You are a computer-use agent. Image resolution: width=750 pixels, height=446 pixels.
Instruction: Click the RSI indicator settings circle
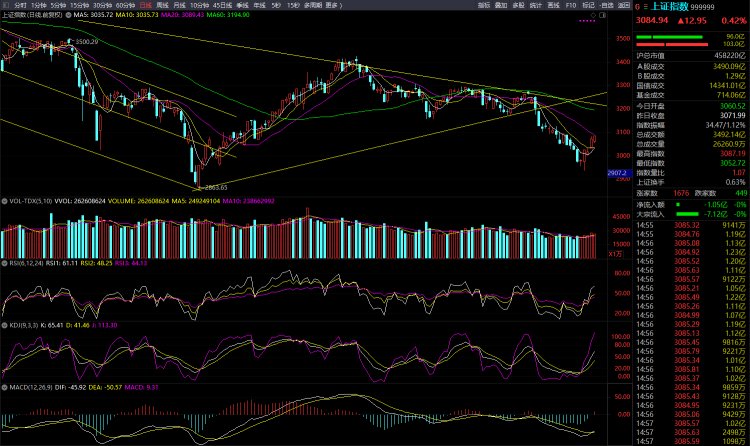(x=4, y=263)
